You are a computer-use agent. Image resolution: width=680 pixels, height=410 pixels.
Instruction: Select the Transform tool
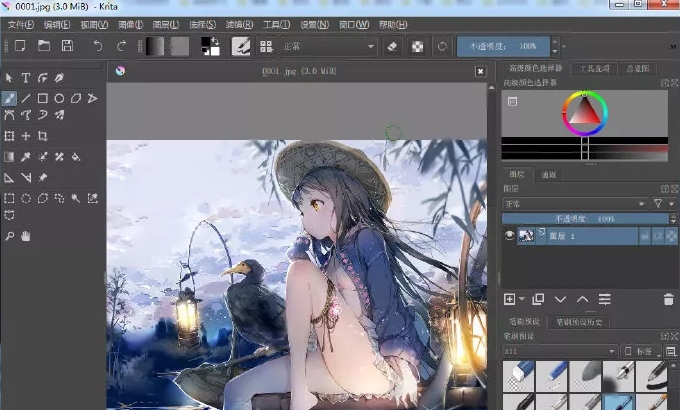(x=9, y=136)
